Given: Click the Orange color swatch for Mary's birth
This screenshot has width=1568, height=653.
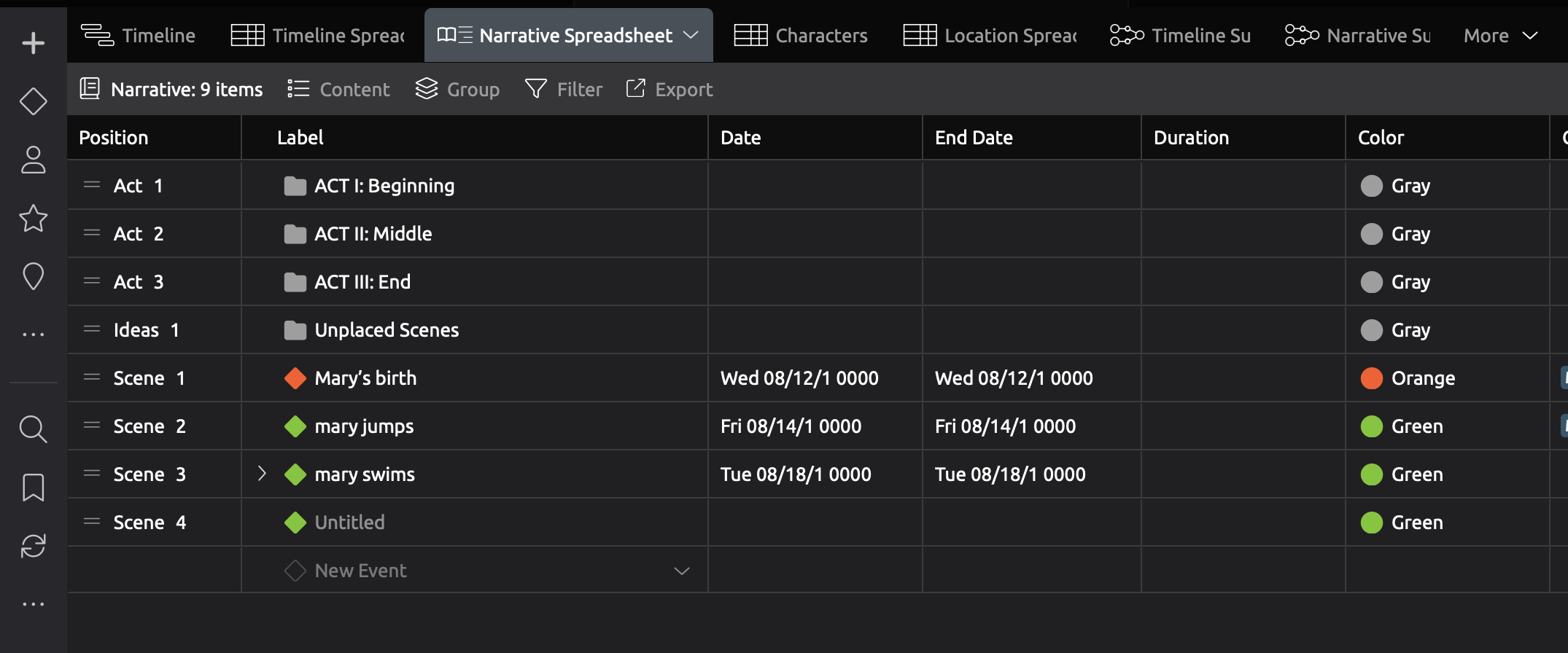Looking at the screenshot, I should tap(1371, 378).
